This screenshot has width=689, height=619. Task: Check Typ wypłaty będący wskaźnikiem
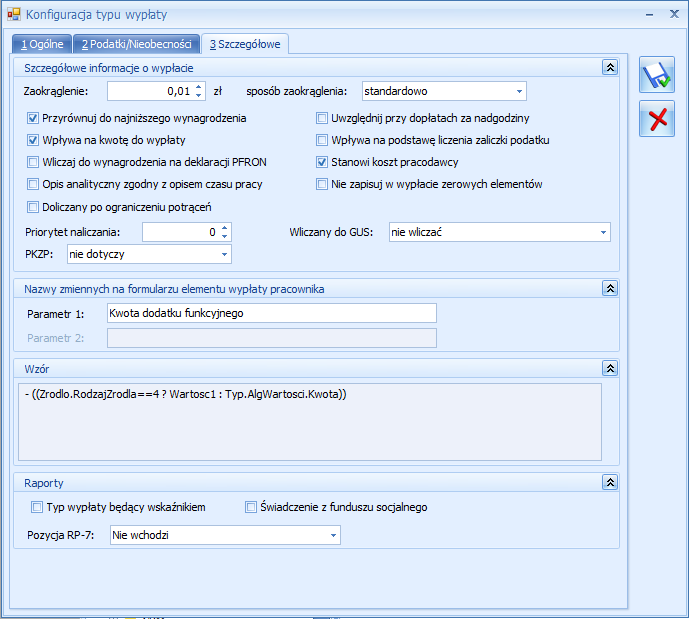[36, 507]
